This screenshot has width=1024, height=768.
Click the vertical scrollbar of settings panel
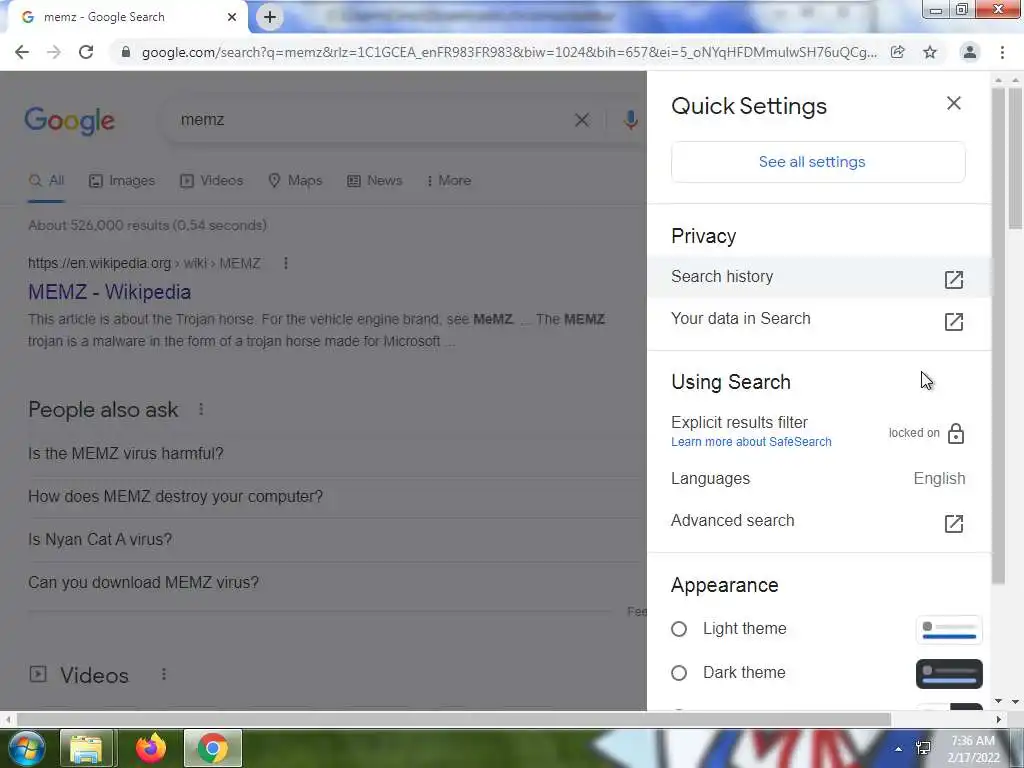tap(998, 336)
